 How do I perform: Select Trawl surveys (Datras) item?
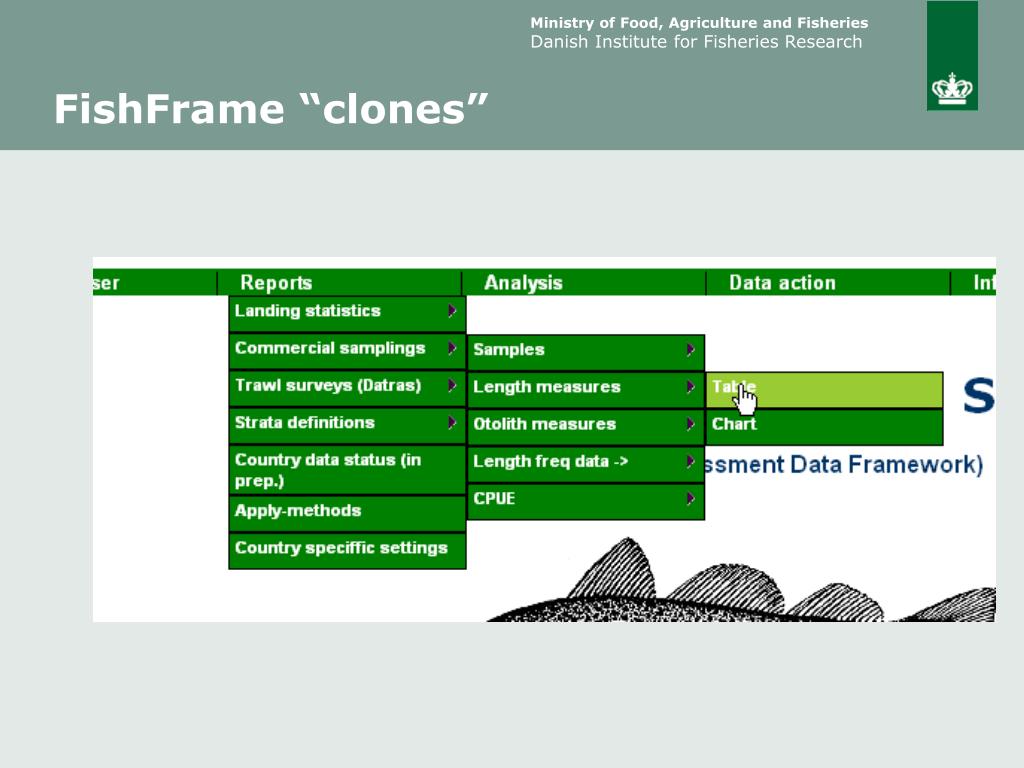pyautogui.click(x=347, y=389)
